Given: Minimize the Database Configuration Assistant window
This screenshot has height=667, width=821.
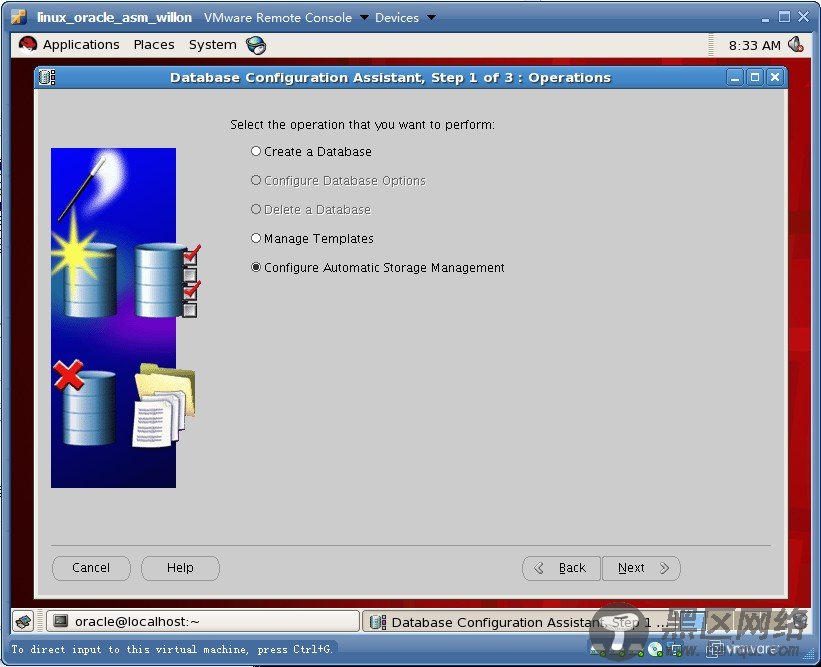Looking at the screenshot, I should tap(735, 78).
